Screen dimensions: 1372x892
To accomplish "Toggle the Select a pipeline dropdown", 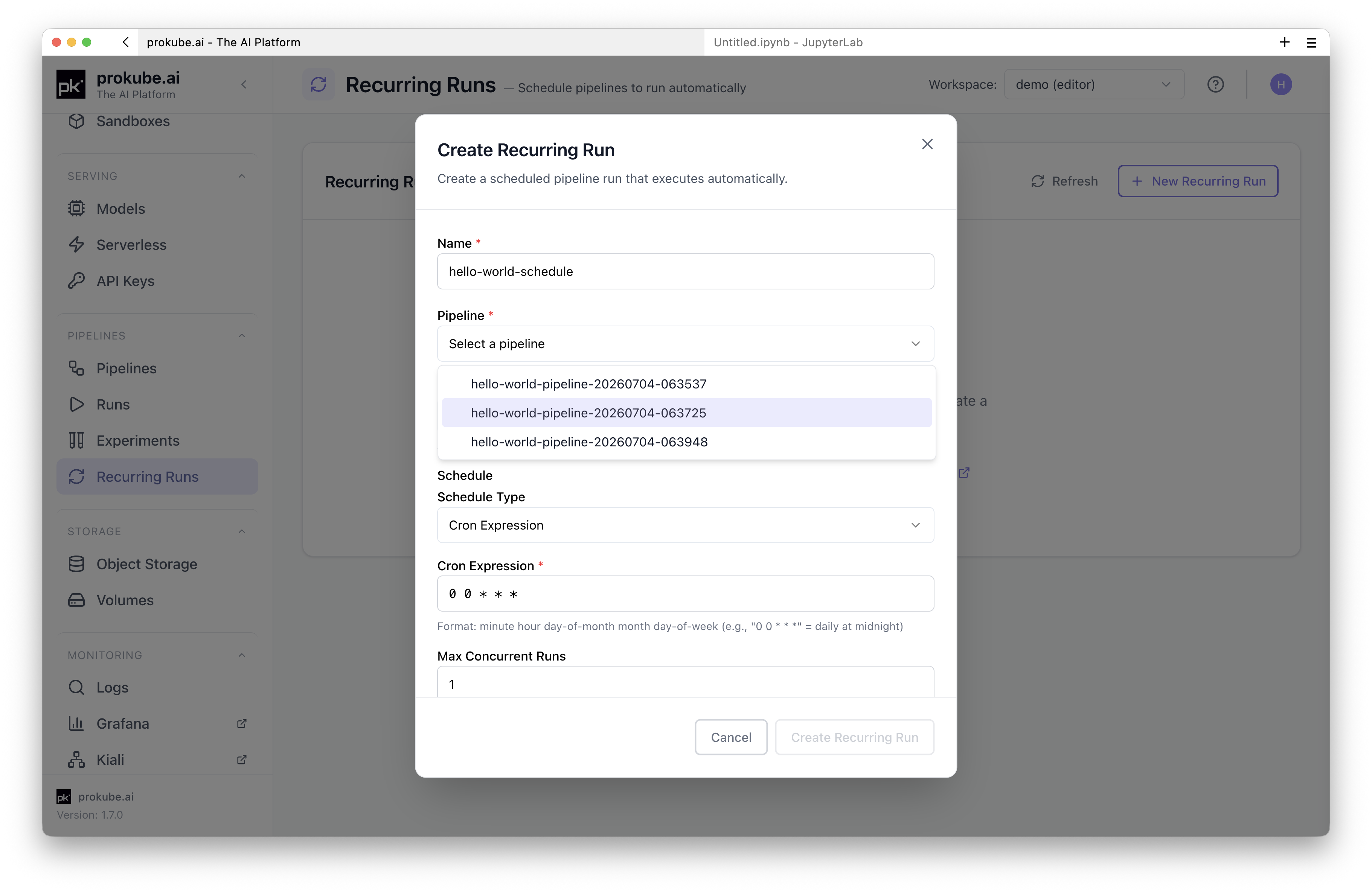I will click(x=685, y=344).
